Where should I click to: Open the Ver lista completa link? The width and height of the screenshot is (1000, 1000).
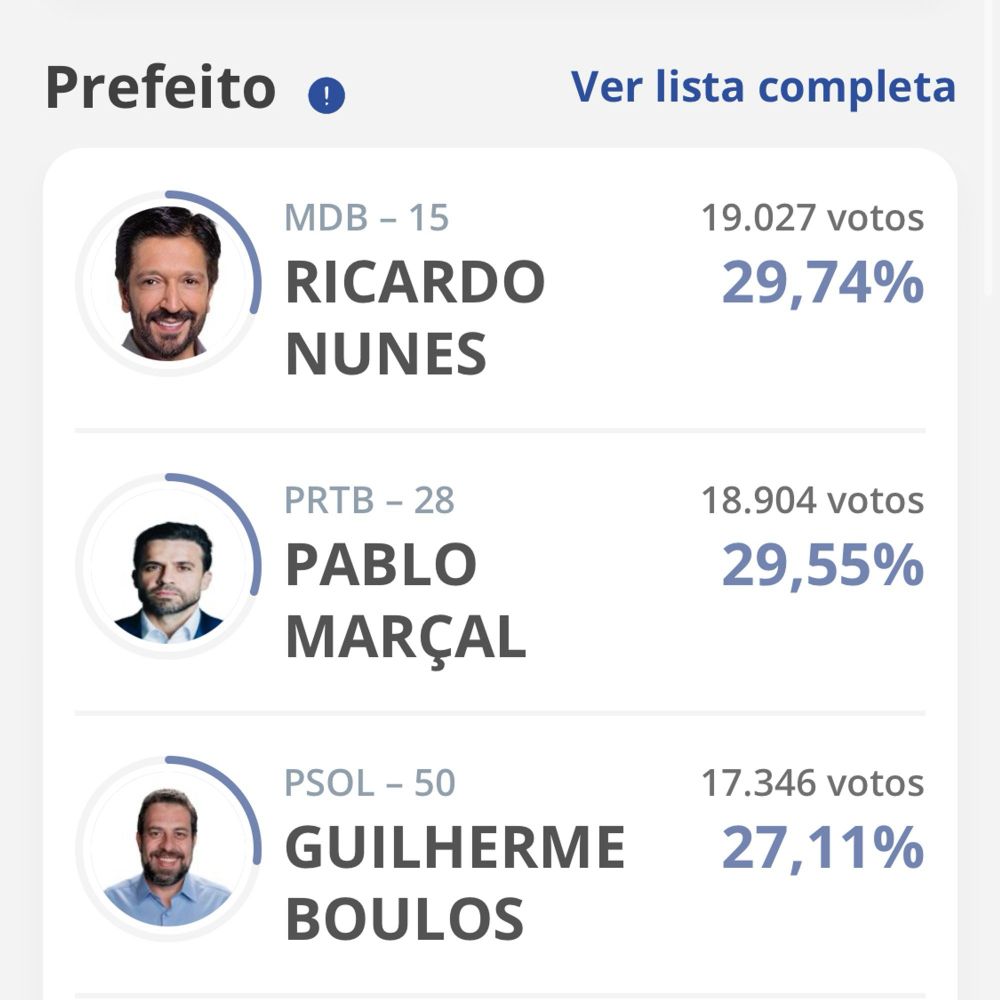pos(763,87)
